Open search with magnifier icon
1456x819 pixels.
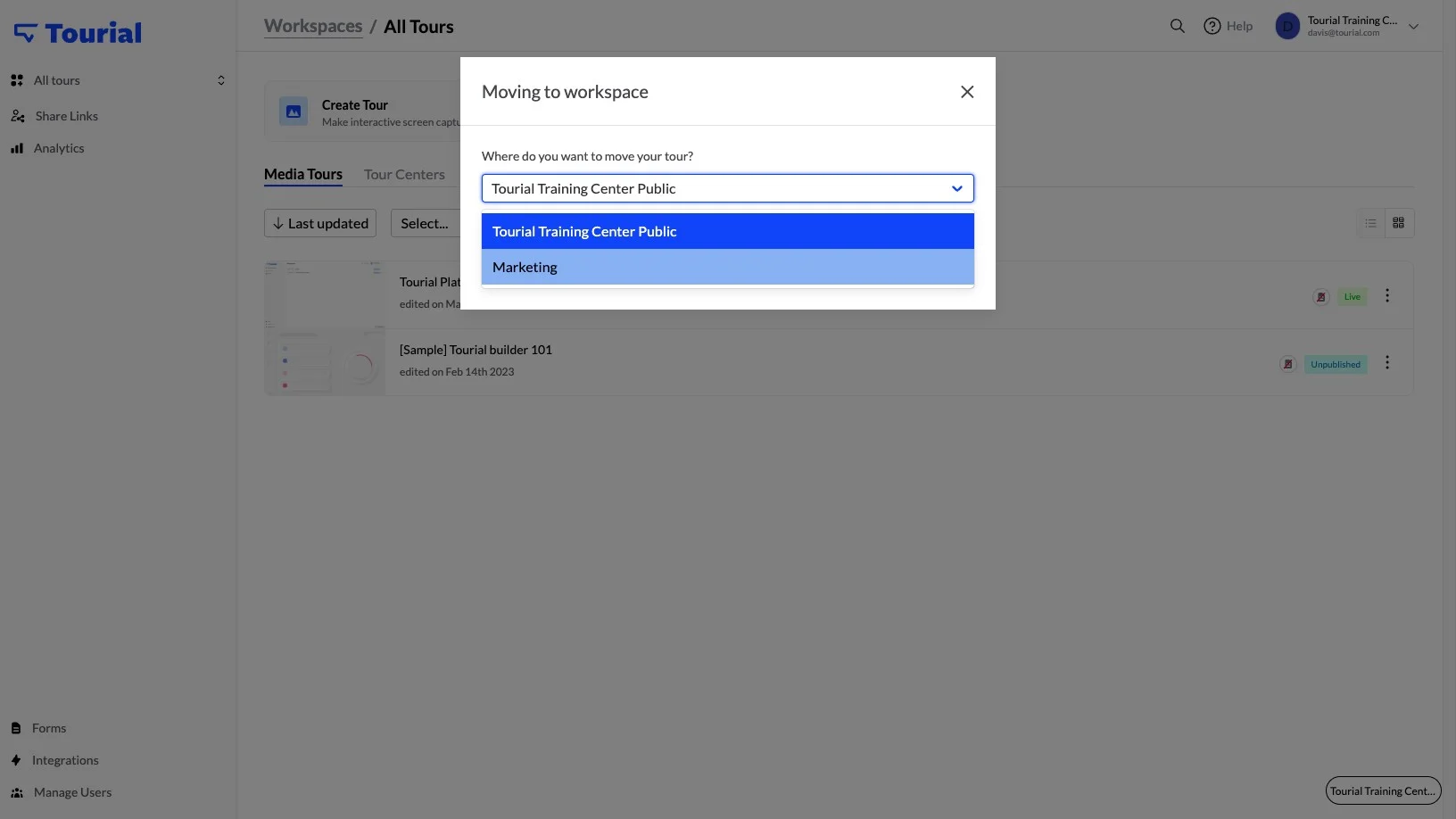click(x=1178, y=26)
